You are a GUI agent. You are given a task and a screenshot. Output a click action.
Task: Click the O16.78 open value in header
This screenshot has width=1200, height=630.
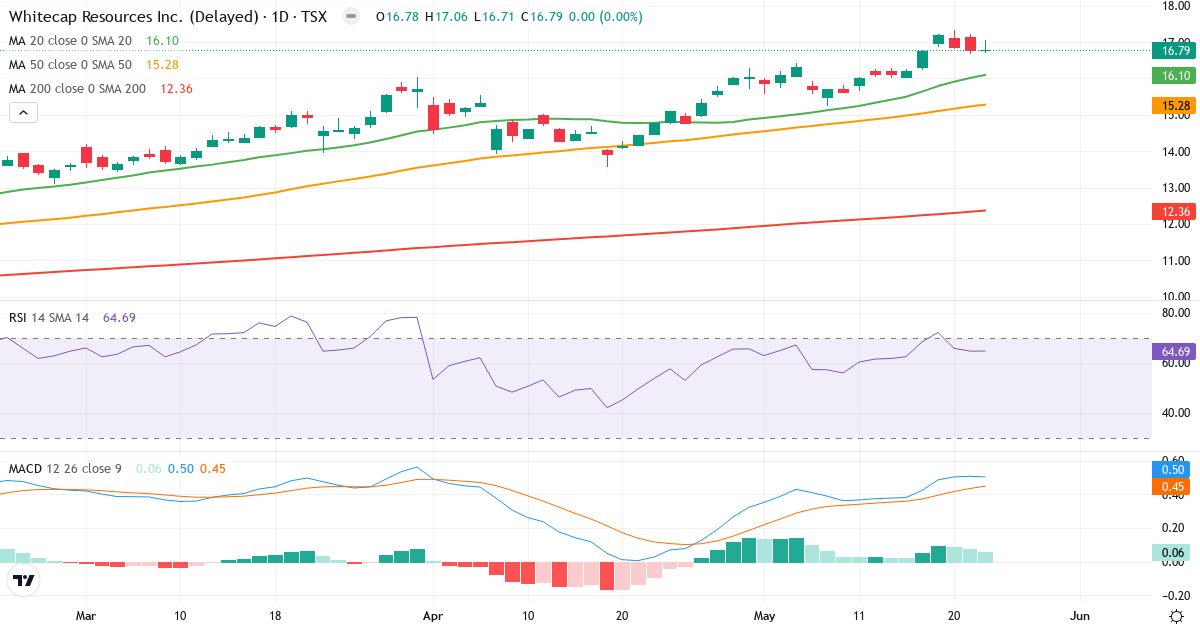(397, 17)
